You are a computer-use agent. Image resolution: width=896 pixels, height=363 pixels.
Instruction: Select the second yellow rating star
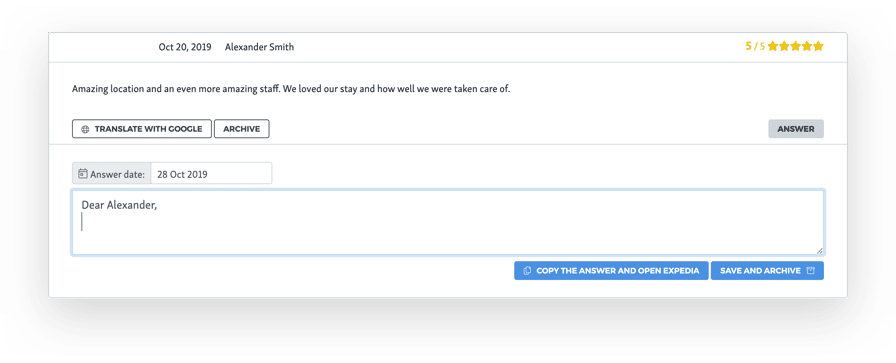pyautogui.click(x=785, y=46)
